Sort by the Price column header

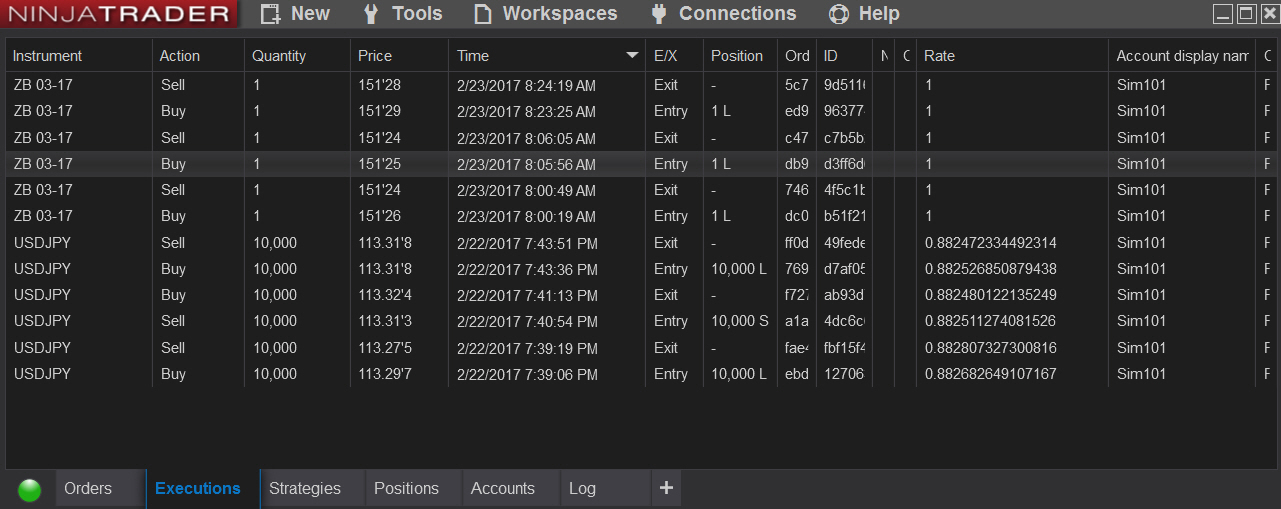(376, 56)
